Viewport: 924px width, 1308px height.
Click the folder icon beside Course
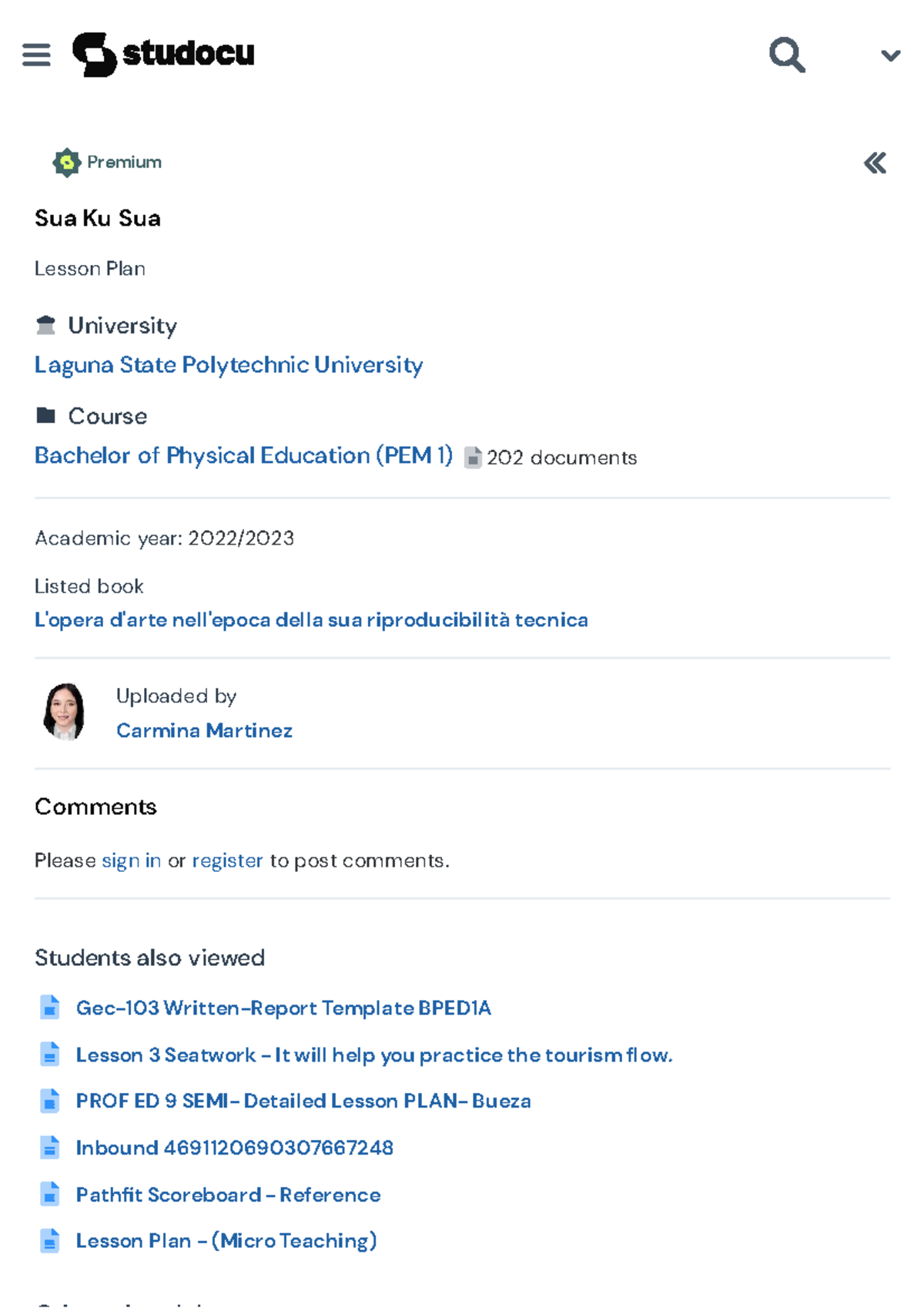coord(45,414)
